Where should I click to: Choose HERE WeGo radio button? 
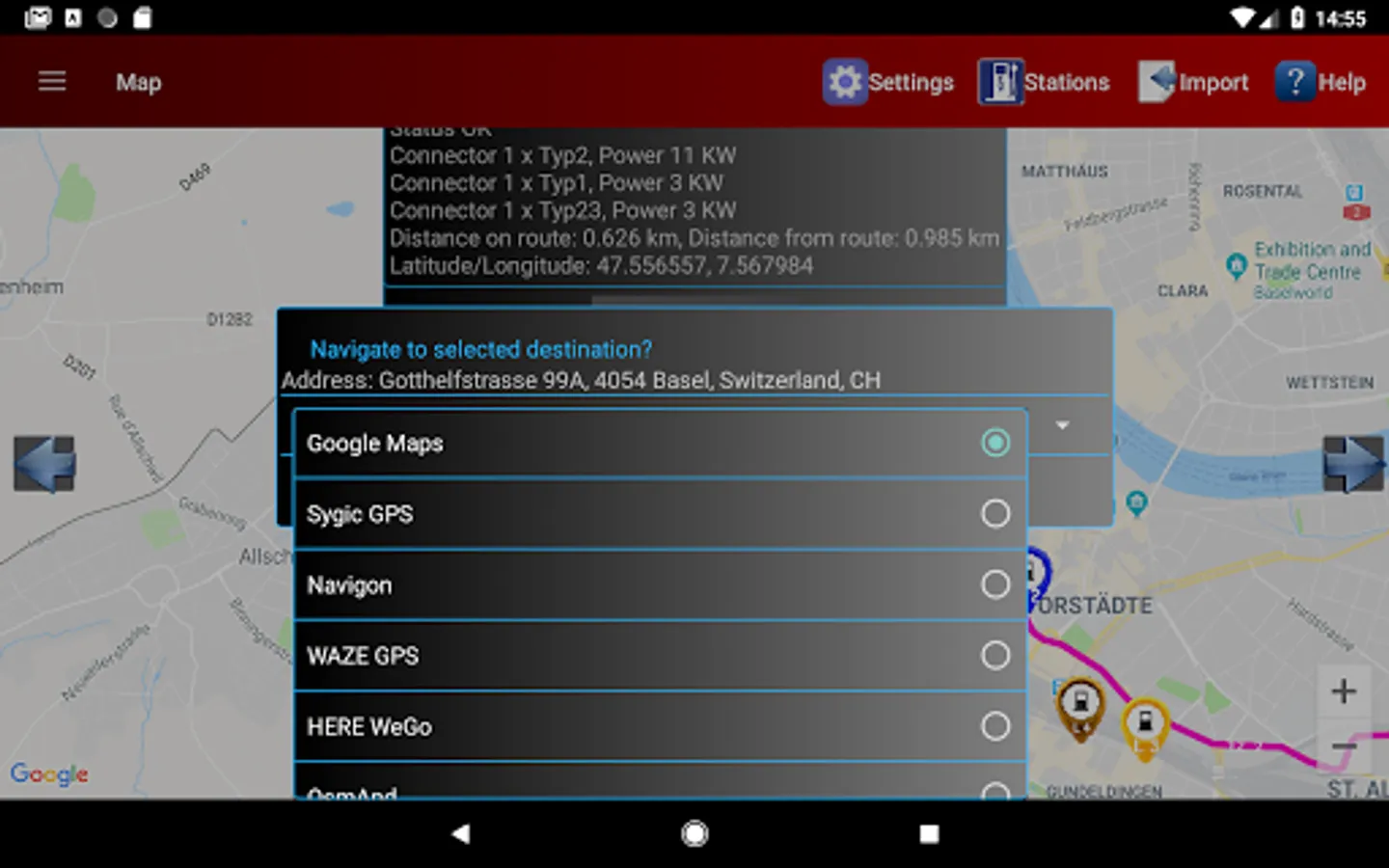click(995, 726)
